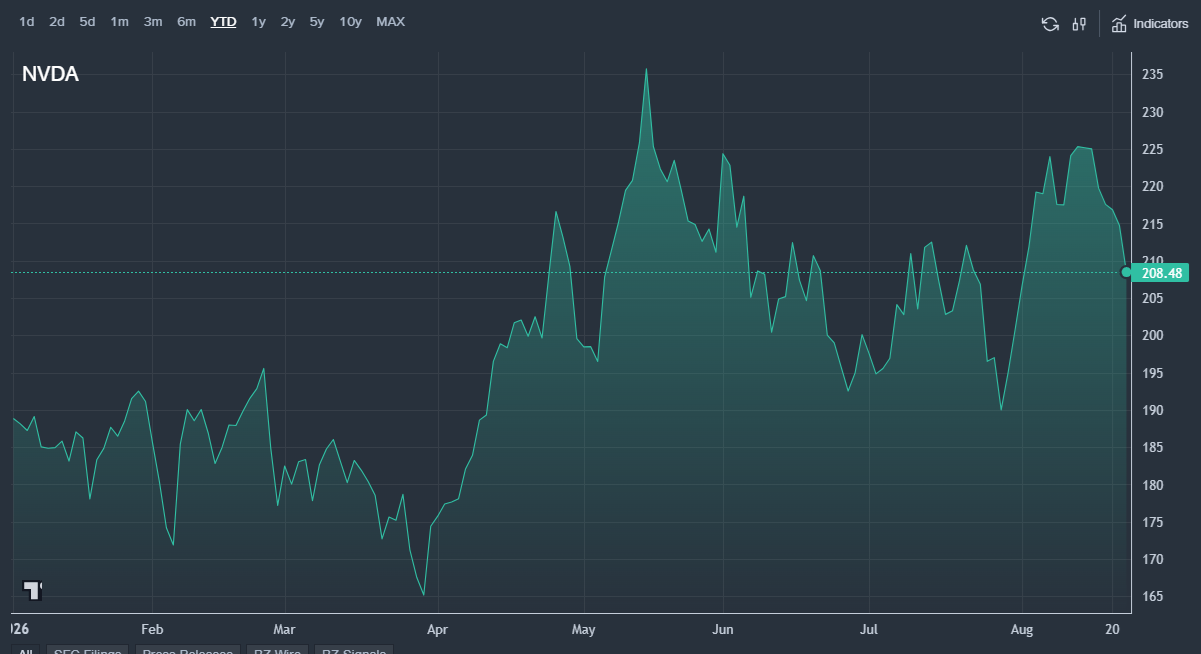Click the Feb date axis label

tap(152, 630)
